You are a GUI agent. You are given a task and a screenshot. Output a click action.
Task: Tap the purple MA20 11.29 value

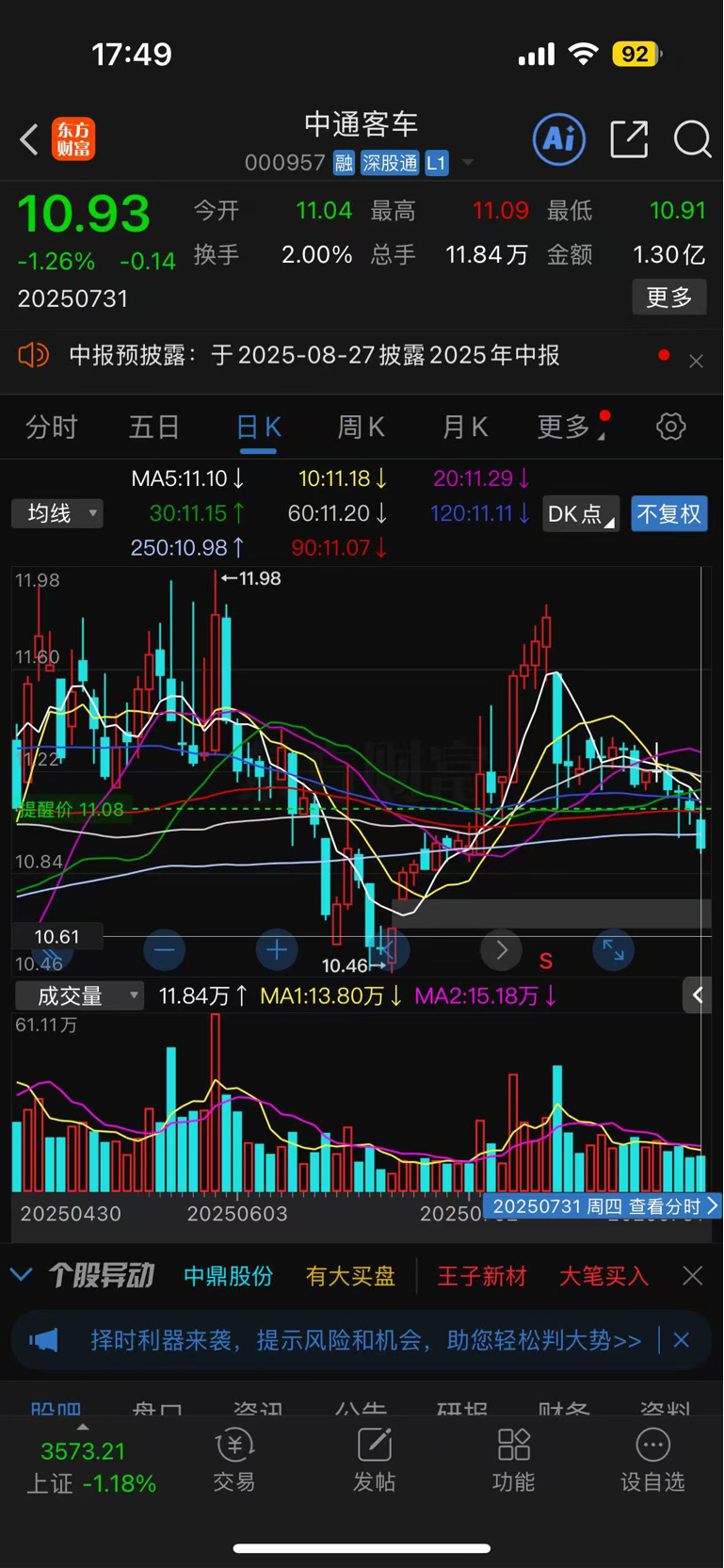[x=481, y=478]
